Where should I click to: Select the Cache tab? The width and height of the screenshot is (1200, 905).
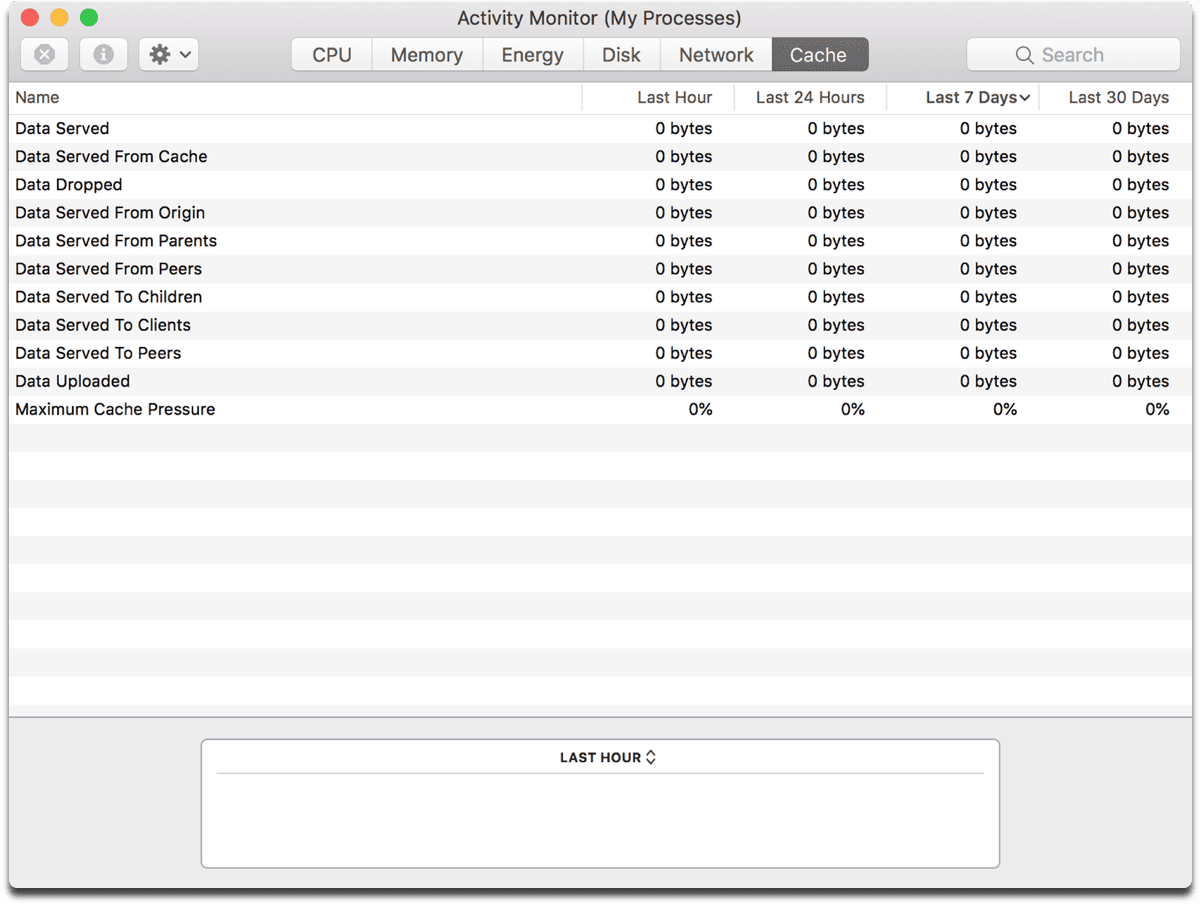819,55
